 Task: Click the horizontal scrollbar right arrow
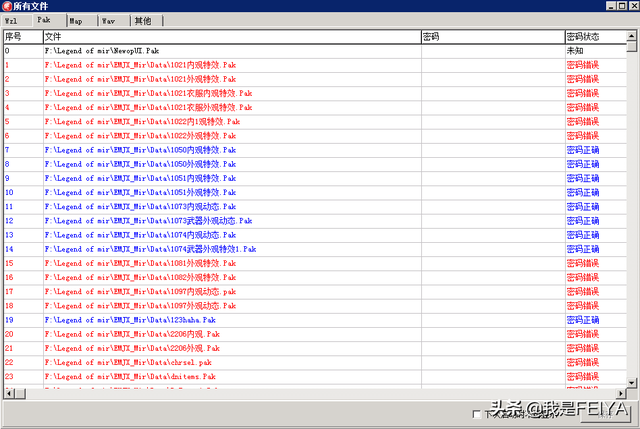click(621, 393)
